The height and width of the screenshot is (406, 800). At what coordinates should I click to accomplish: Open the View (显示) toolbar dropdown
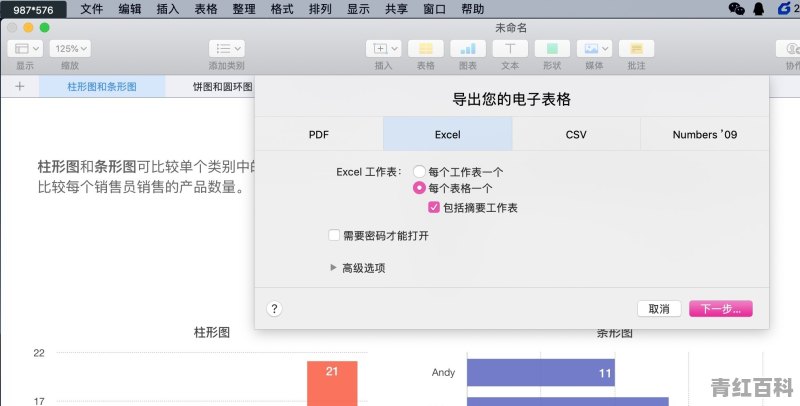tap(24, 48)
